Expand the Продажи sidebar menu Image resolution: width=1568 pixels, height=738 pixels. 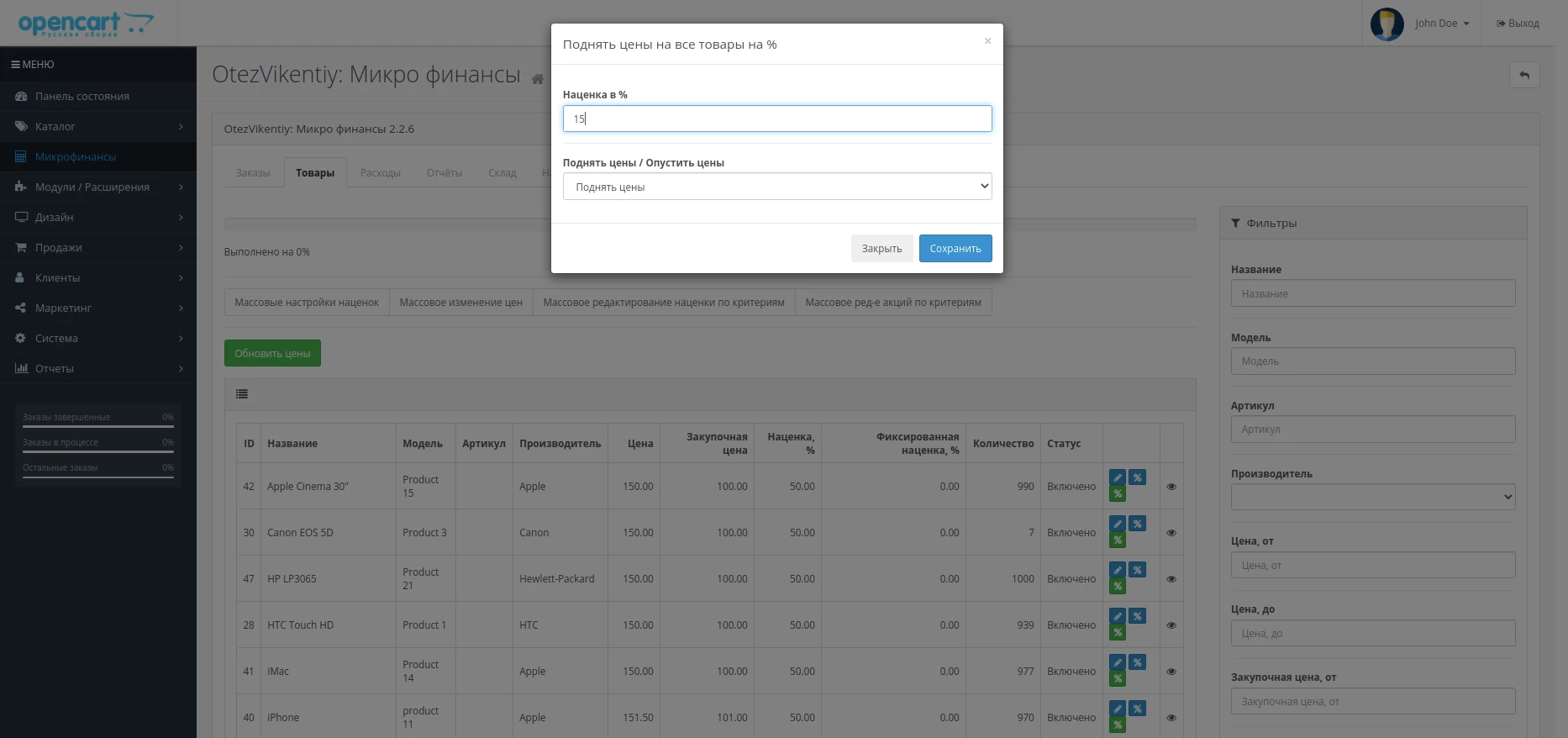pos(98,247)
